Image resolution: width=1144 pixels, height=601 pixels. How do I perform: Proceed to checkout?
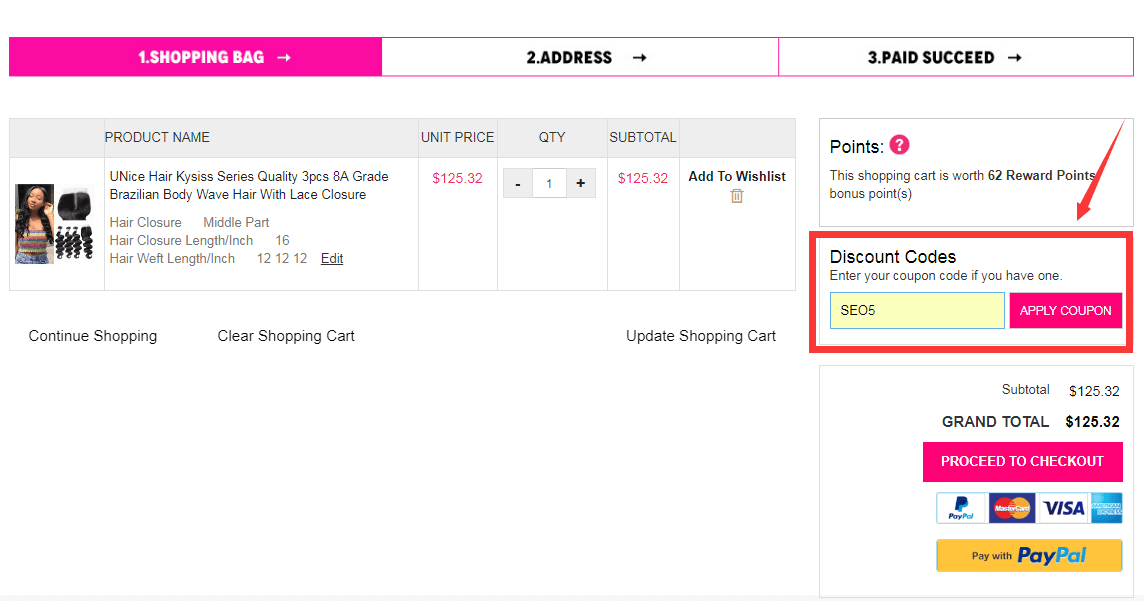(1022, 462)
